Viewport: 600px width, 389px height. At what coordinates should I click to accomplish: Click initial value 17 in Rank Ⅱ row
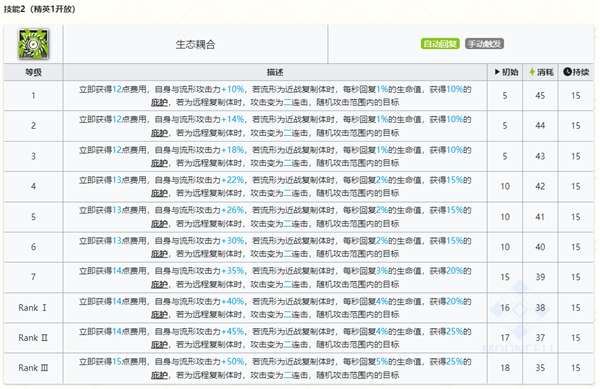tap(505, 338)
